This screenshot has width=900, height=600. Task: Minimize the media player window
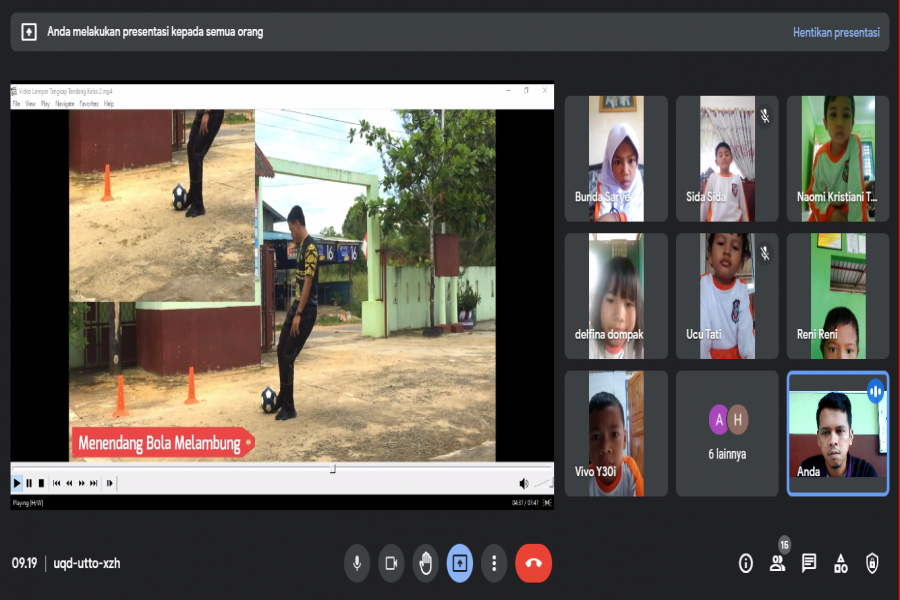pyautogui.click(x=509, y=91)
